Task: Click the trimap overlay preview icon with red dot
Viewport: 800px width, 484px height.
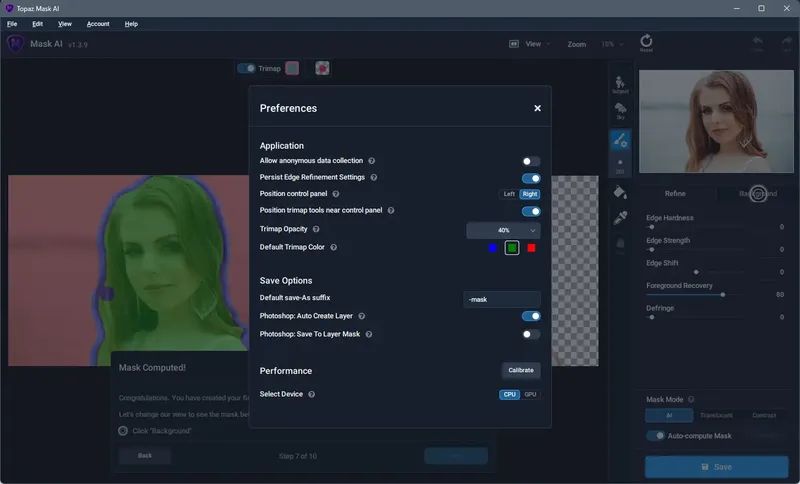Action: [322, 68]
